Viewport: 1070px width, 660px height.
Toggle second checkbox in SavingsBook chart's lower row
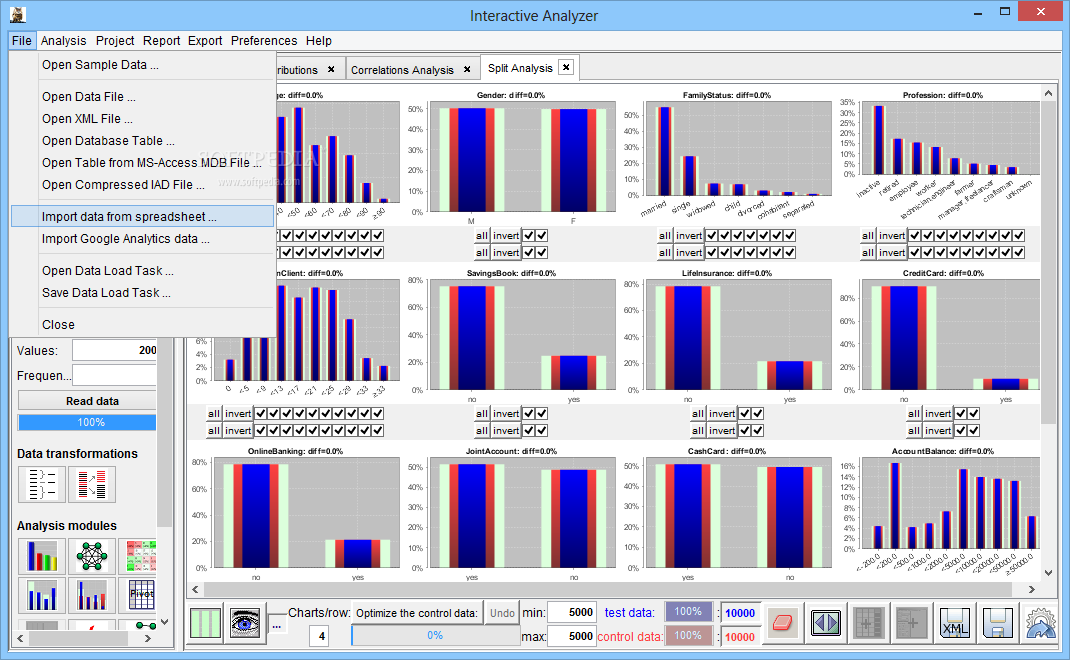click(542, 431)
